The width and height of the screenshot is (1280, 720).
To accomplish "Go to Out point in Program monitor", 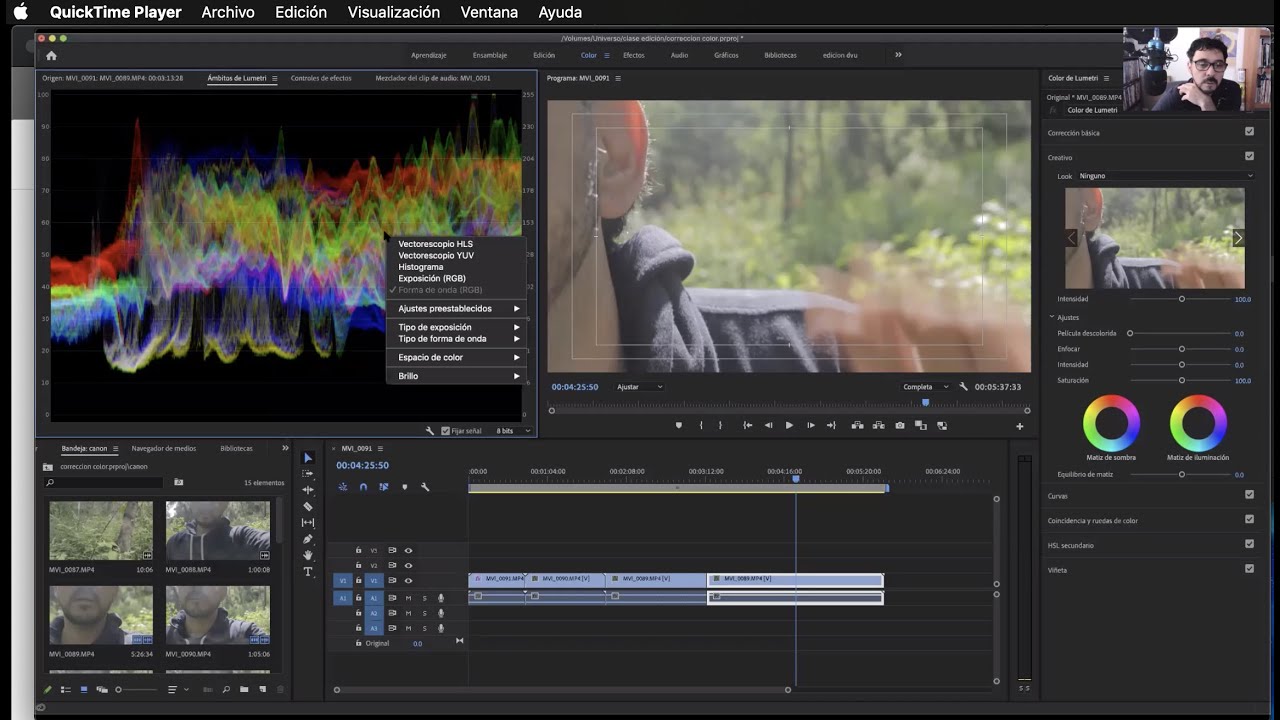I will pyautogui.click(x=831, y=425).
